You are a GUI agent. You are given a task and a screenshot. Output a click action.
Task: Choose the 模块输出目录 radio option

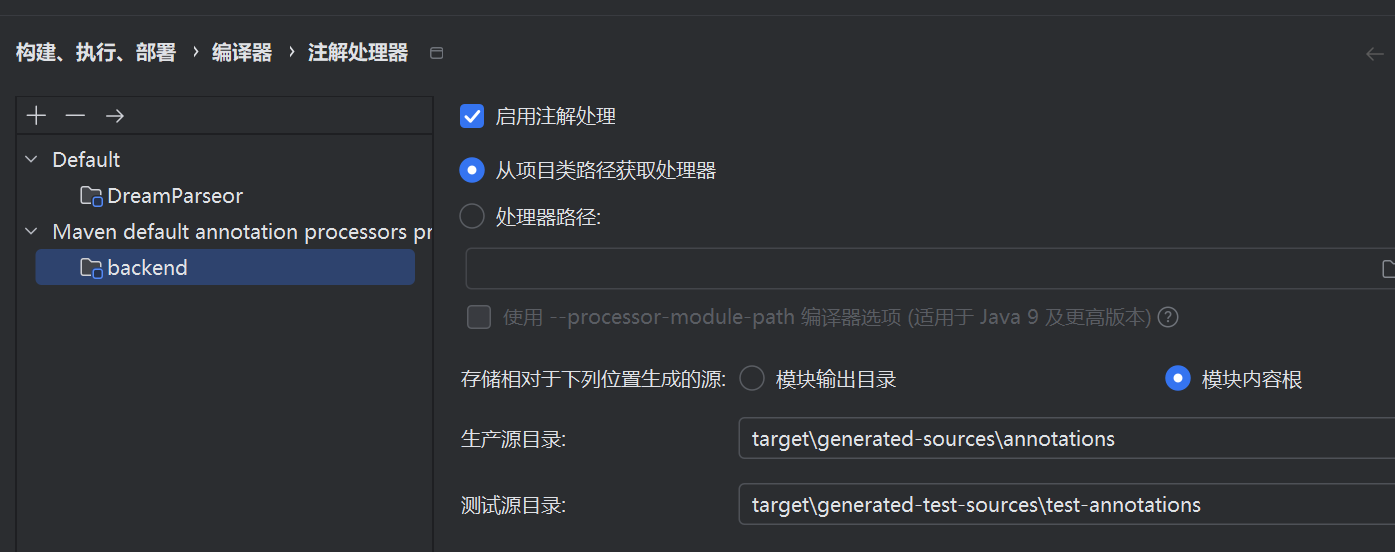point(752,379)
